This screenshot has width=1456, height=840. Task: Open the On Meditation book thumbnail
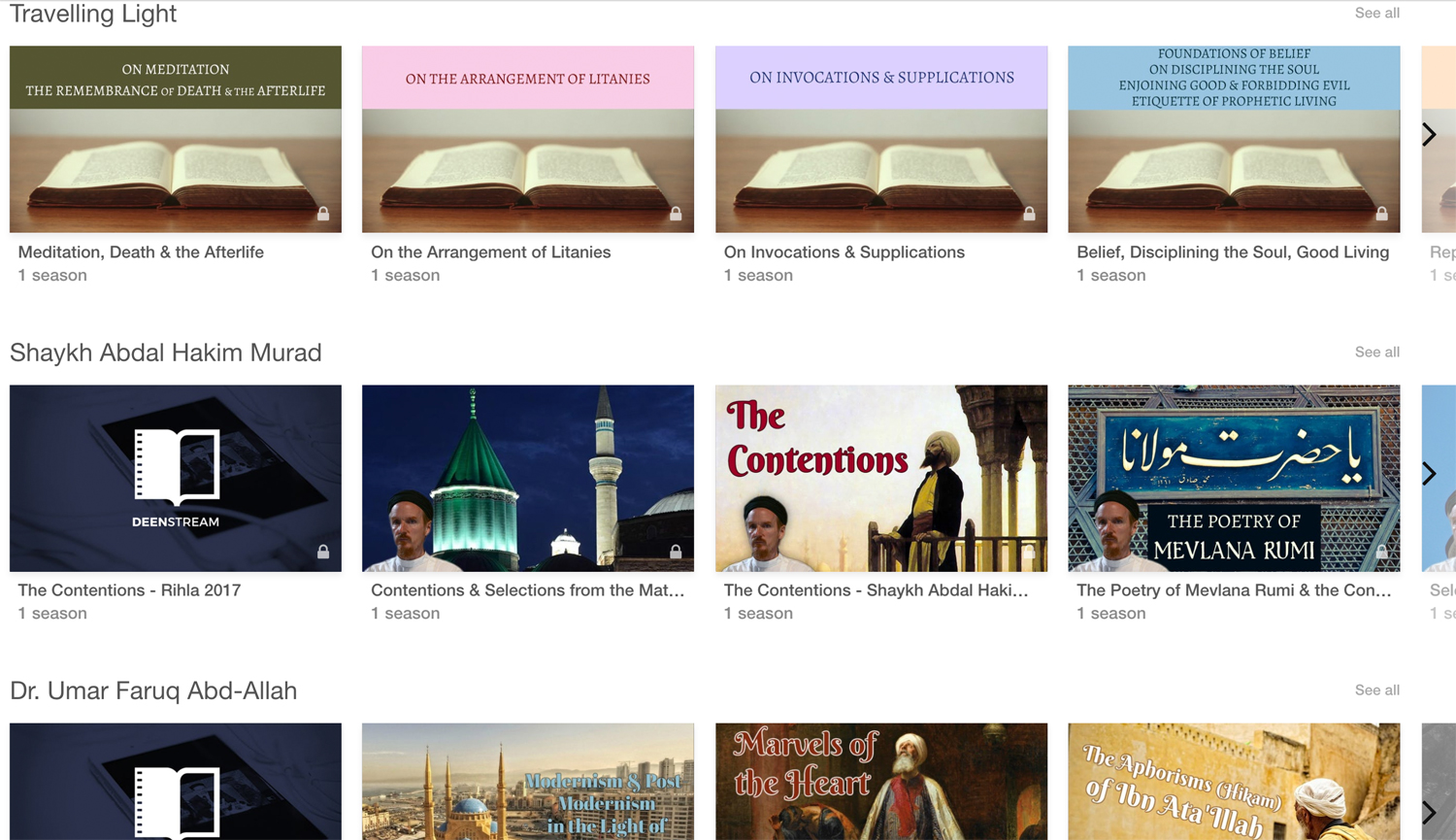pos(176,139)
